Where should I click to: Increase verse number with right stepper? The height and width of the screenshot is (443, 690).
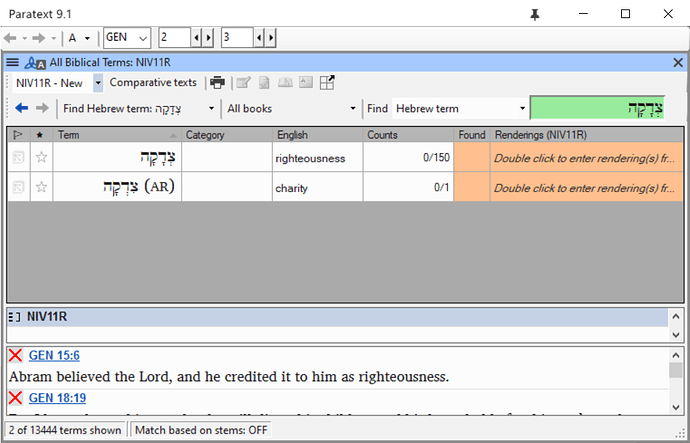(271, 38)
